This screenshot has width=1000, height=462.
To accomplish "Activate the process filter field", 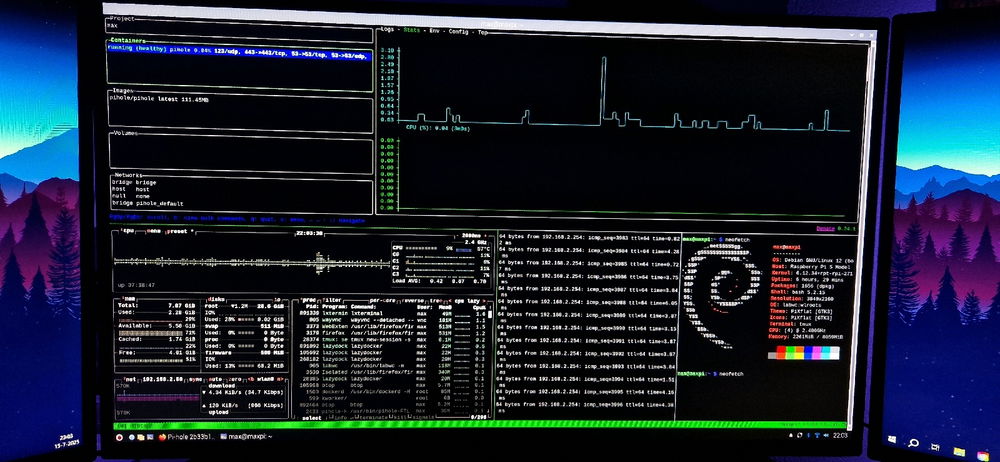I will coord(332,299).
